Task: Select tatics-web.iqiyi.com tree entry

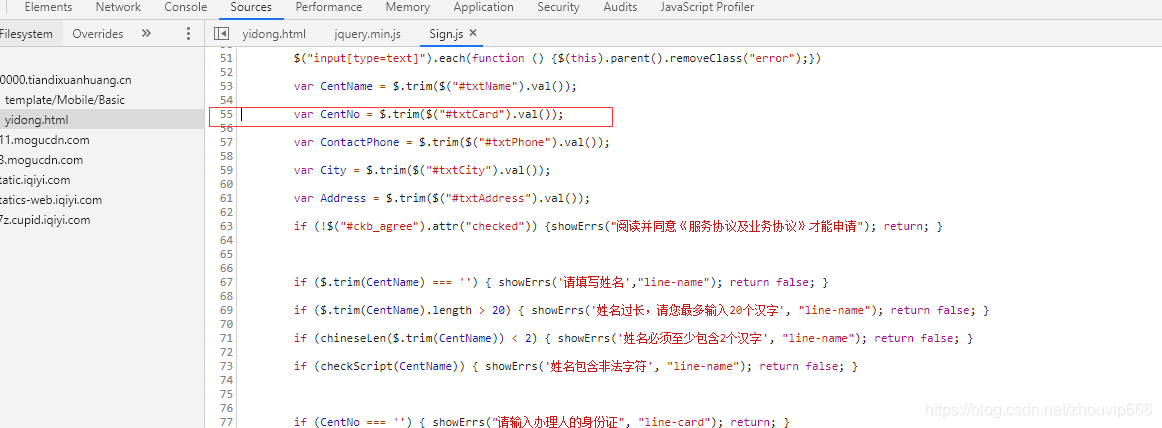Action: tap(51, 200)
